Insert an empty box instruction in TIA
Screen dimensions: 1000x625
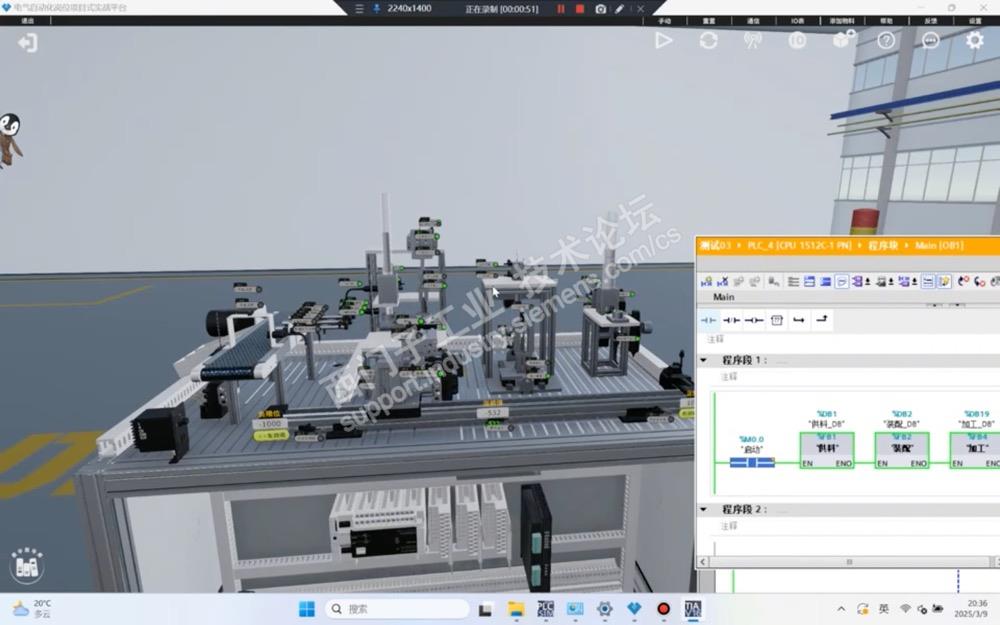[777, 320]
